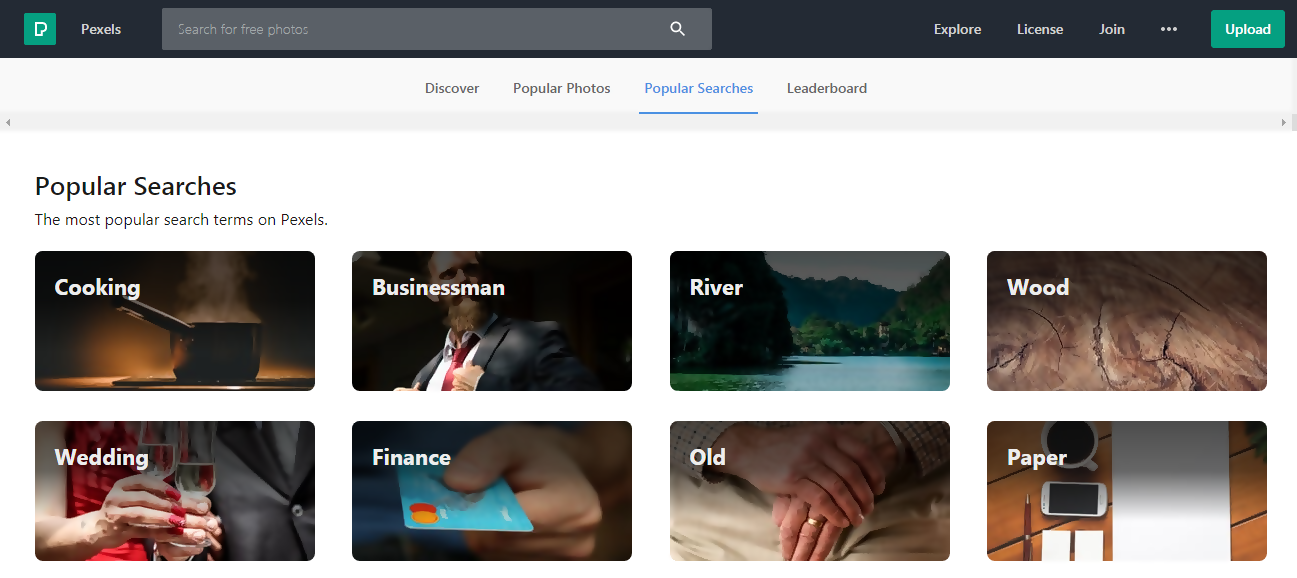
Task: Switch to the Discover tab
Action: 452,88
